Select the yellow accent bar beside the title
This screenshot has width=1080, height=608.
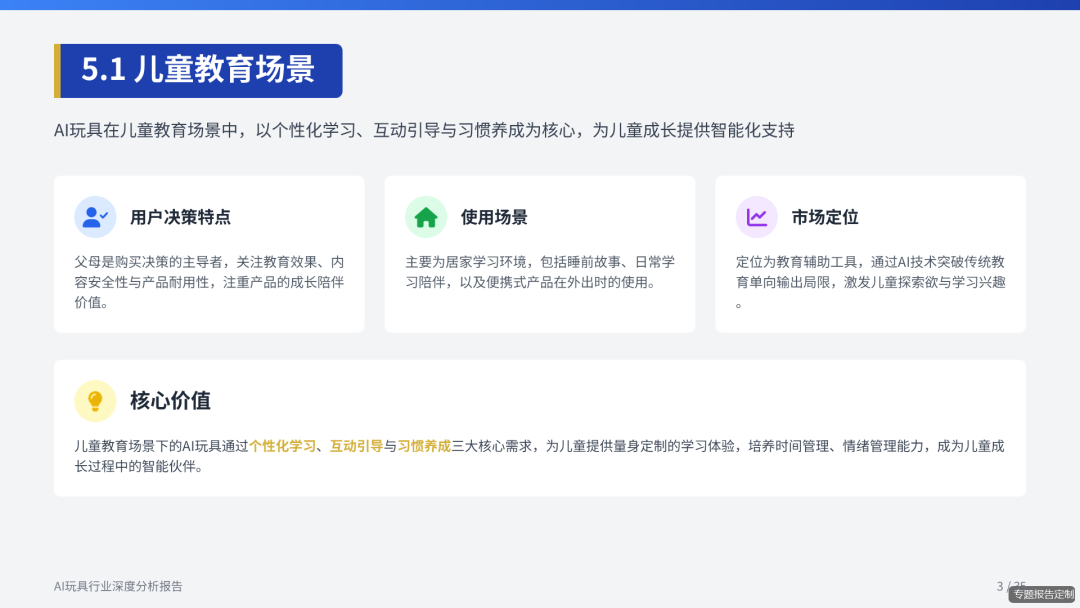tap(58, 70)
